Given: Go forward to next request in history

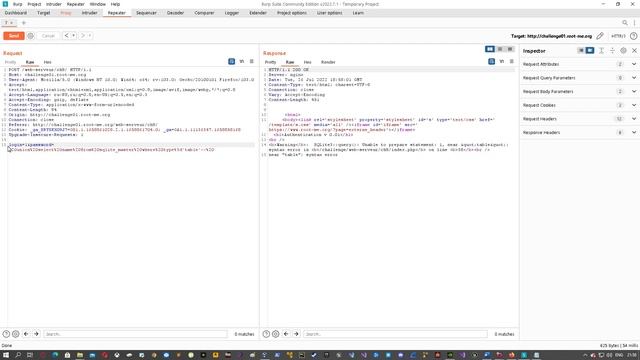Looking at the screenshot, I should click(x=83, y=36).
